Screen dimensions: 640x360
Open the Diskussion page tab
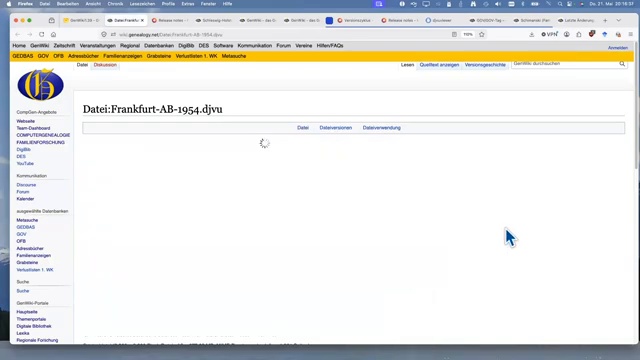[x=105, y=65]
